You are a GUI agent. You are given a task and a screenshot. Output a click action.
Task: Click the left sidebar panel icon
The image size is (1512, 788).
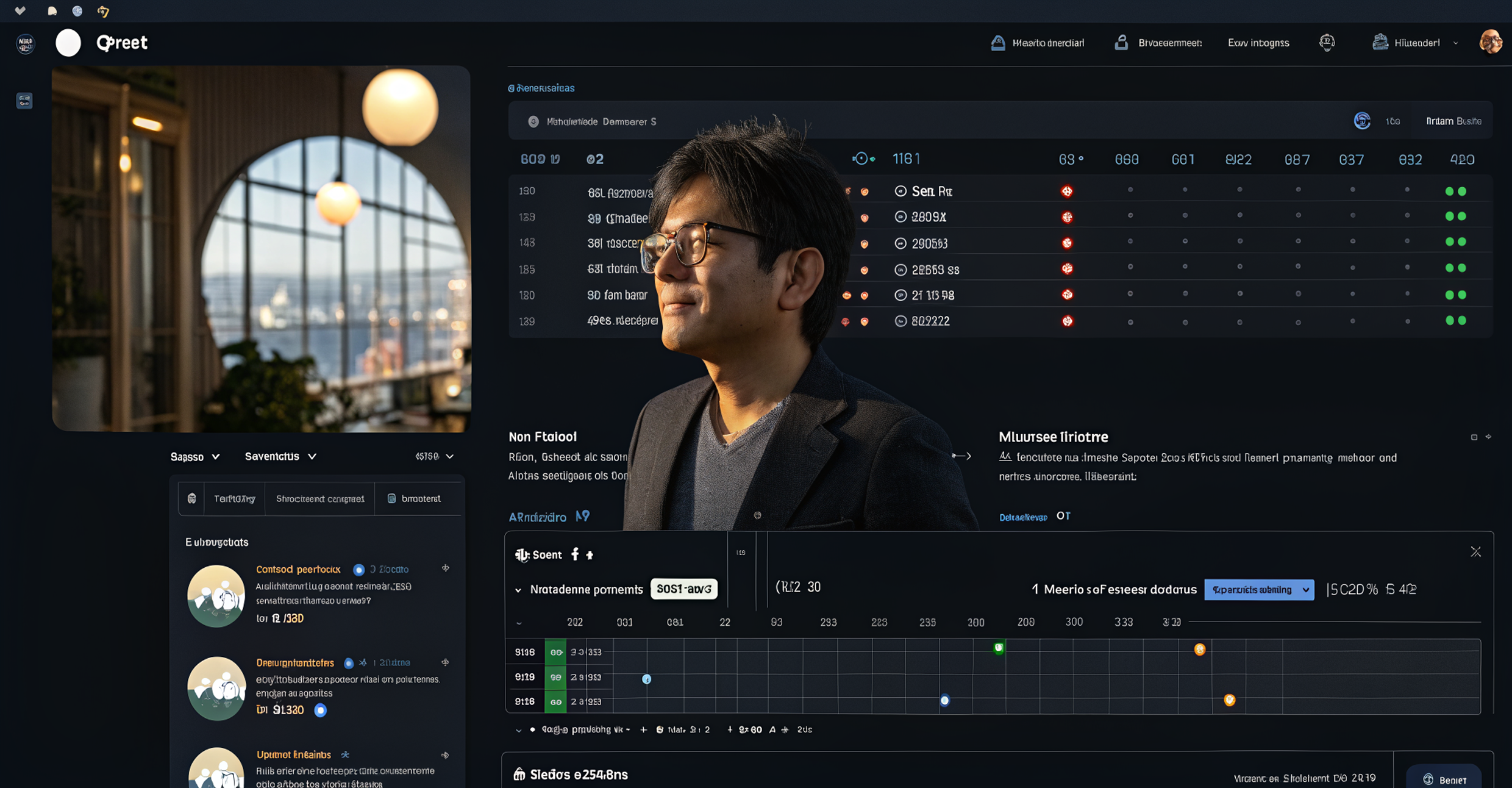click(x=24, y=101)
